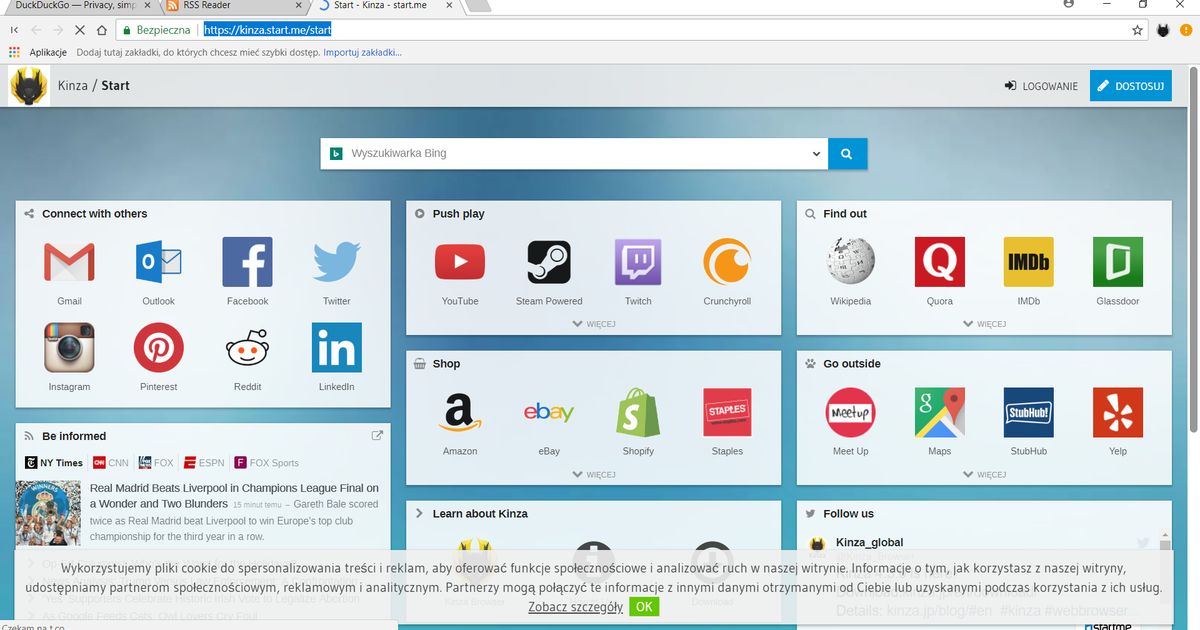Click the DOSTOSUJ customize button
Viewport: 1200px width, 630px height.
[x=1131, y=86]
